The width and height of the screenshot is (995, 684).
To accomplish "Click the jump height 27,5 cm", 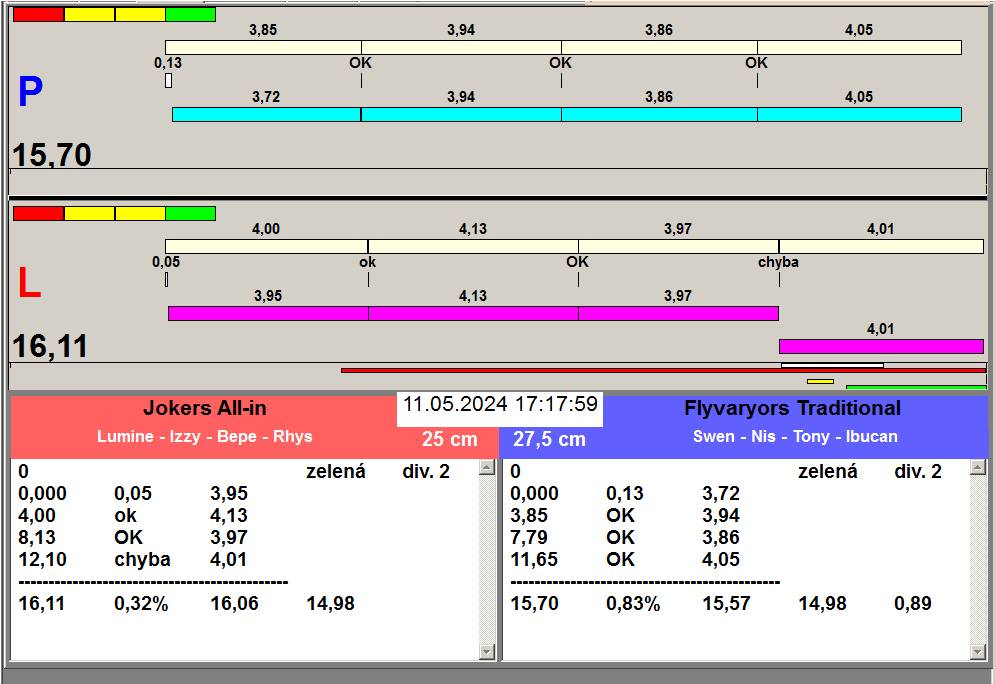I will point(549,438).
